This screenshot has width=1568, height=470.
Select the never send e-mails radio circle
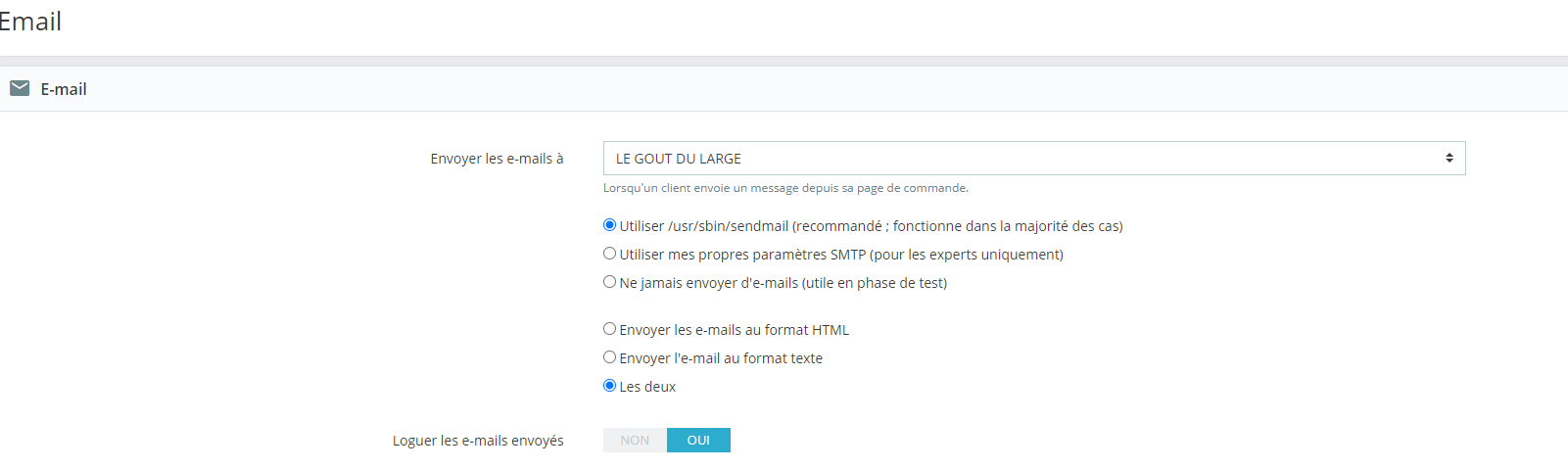(609, 282)
